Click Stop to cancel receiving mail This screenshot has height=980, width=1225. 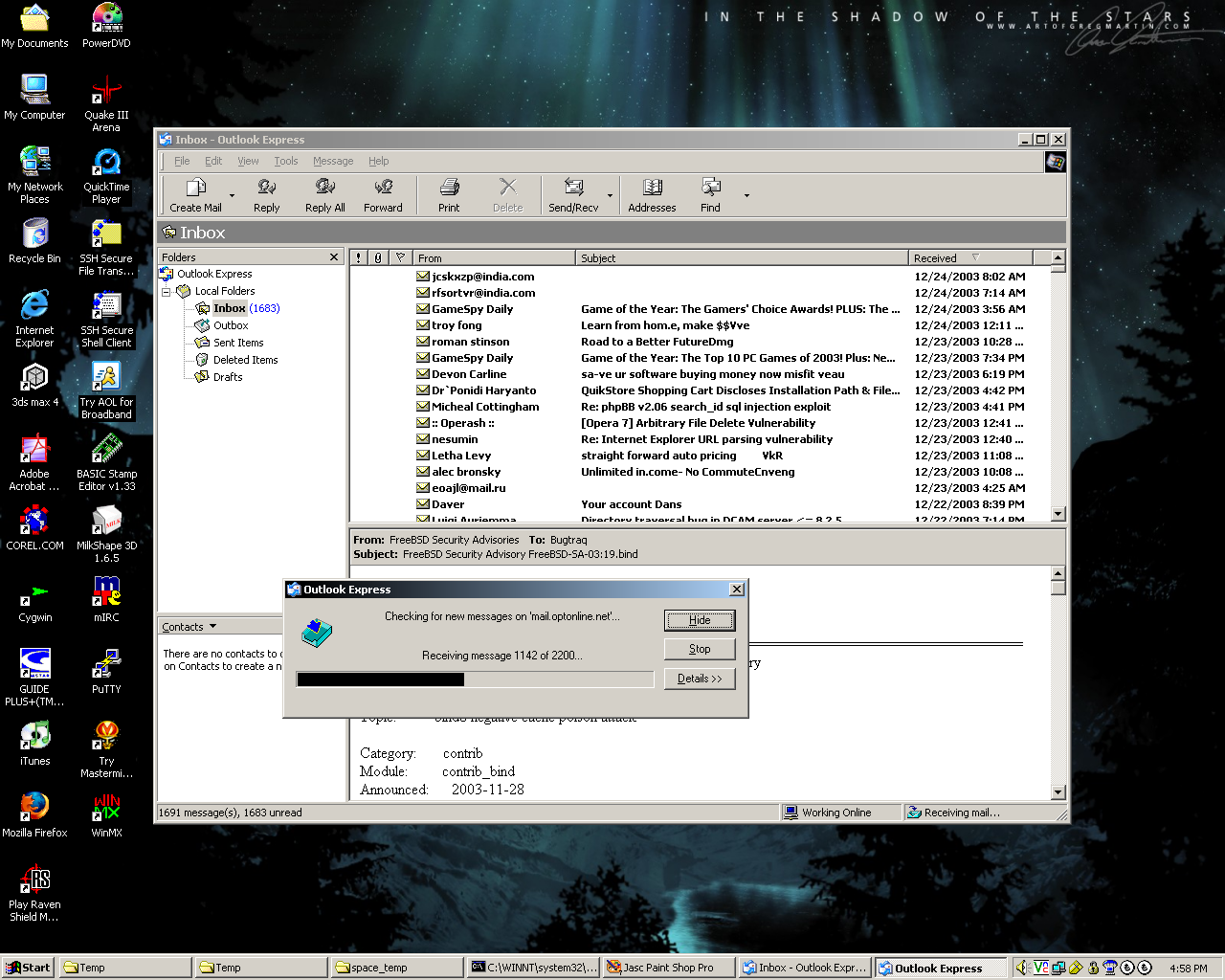700,649
